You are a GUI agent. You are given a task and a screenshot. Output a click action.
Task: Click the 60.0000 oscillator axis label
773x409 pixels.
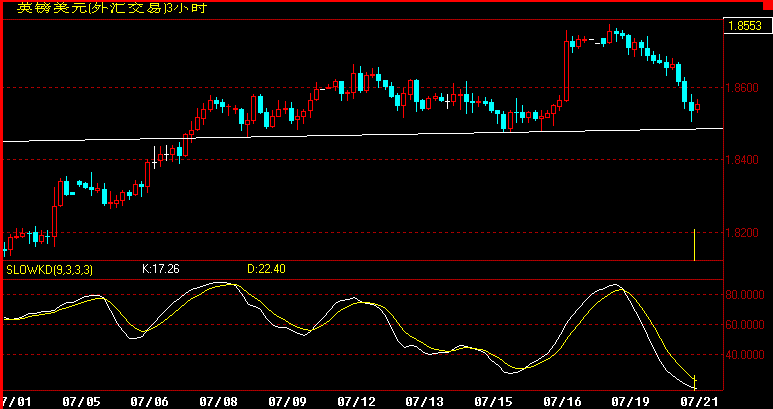[x=745, y=325]
